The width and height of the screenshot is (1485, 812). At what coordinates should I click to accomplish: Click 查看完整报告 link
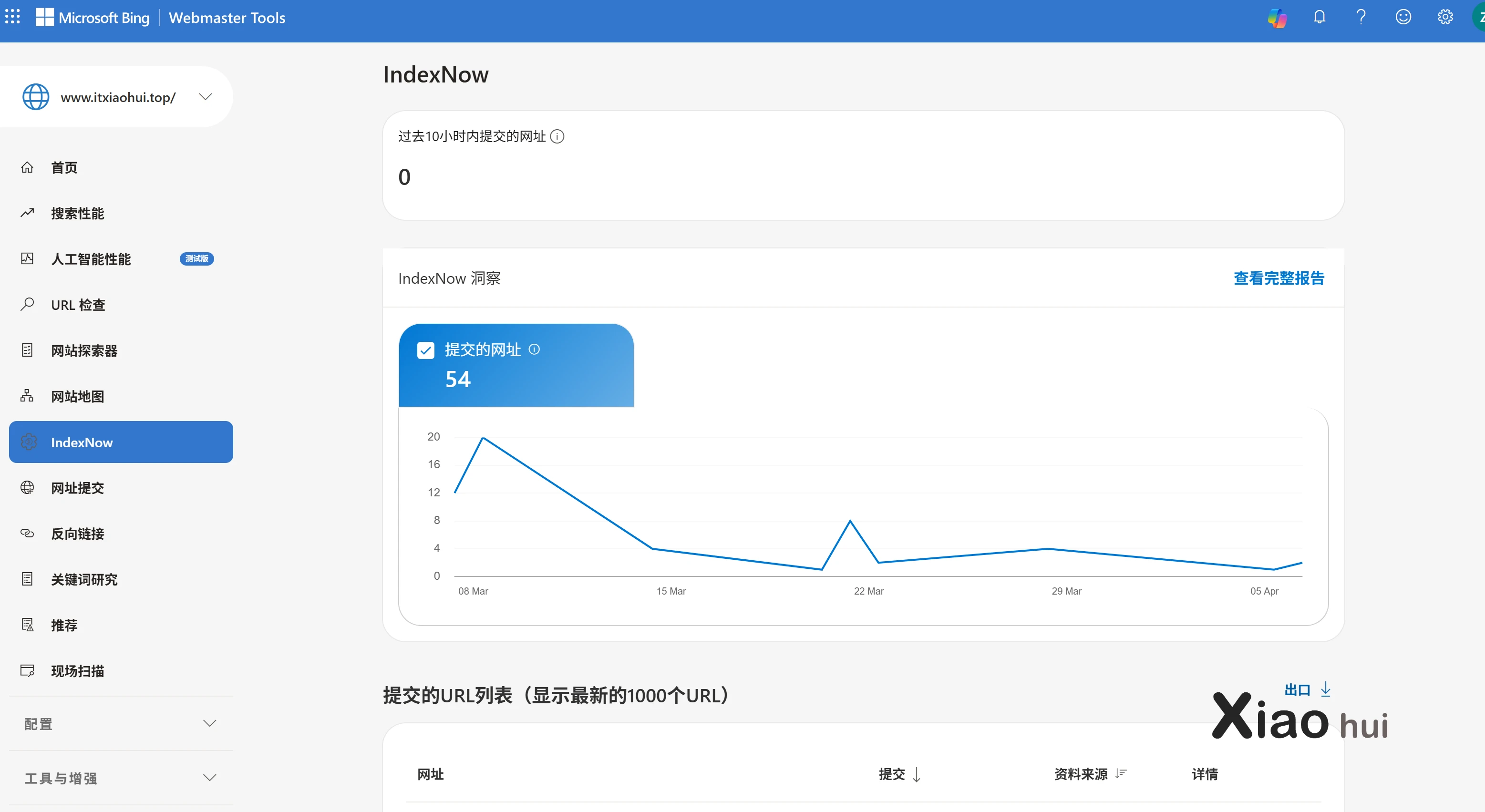(x=1279, y=278)
